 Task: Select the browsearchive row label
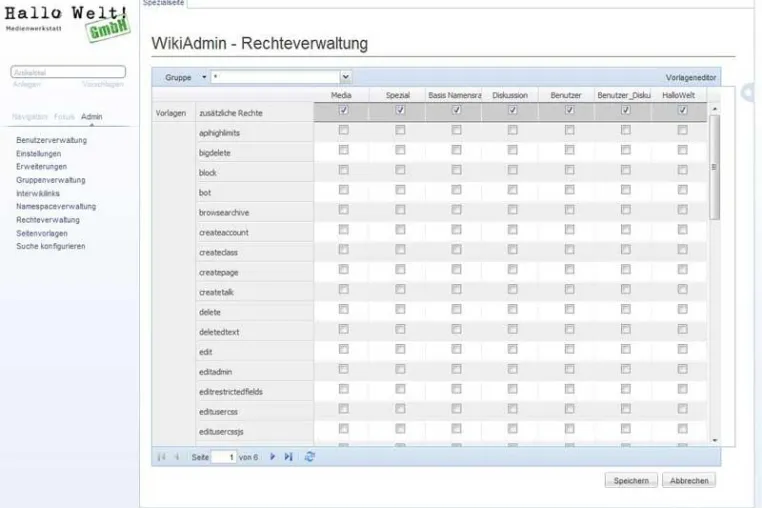pos(224,213)
